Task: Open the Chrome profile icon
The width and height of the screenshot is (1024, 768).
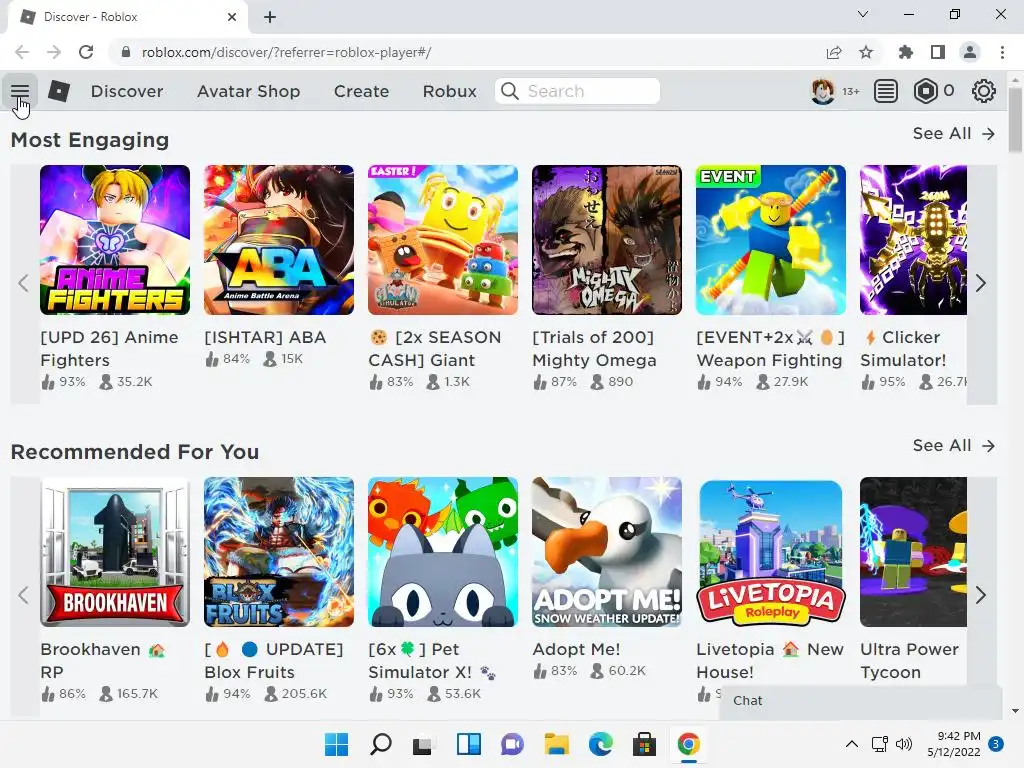Action: click(x=970, y=52)
